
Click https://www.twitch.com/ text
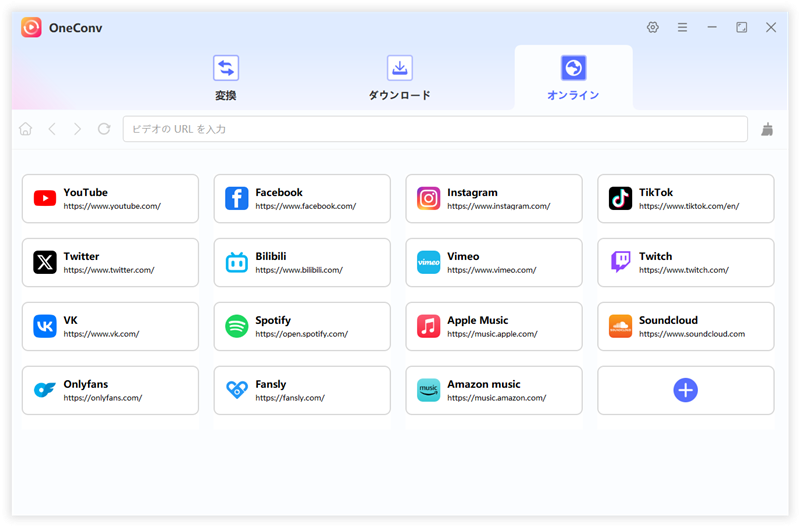click(x=684, y=270)
